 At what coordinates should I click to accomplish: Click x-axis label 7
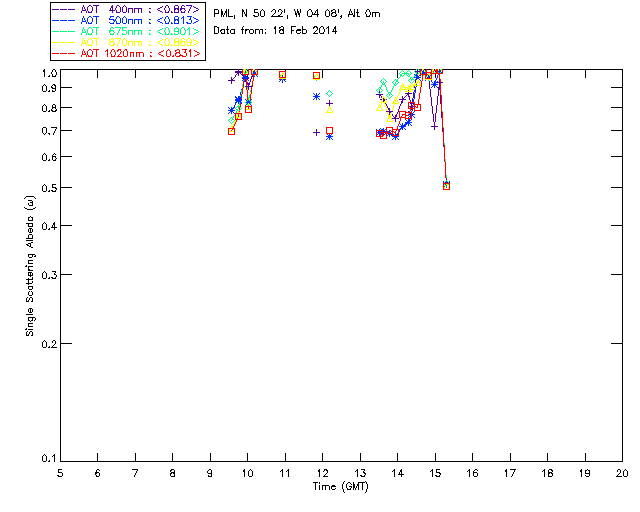[x=135, y=473]
